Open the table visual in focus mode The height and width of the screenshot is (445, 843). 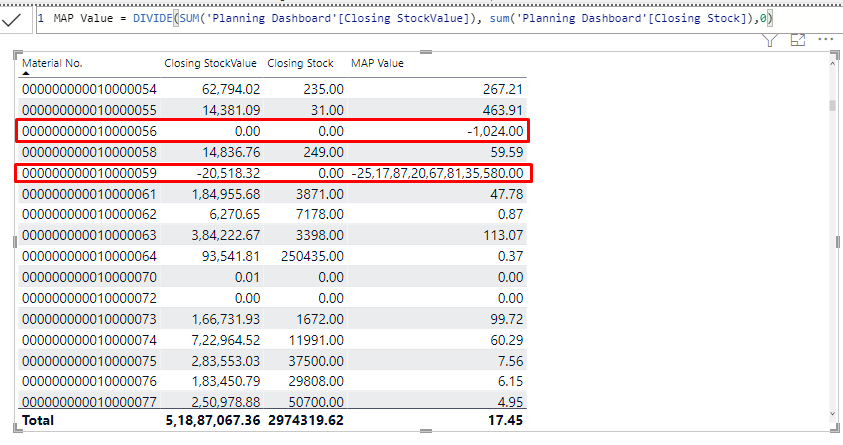tap(798, 40)
